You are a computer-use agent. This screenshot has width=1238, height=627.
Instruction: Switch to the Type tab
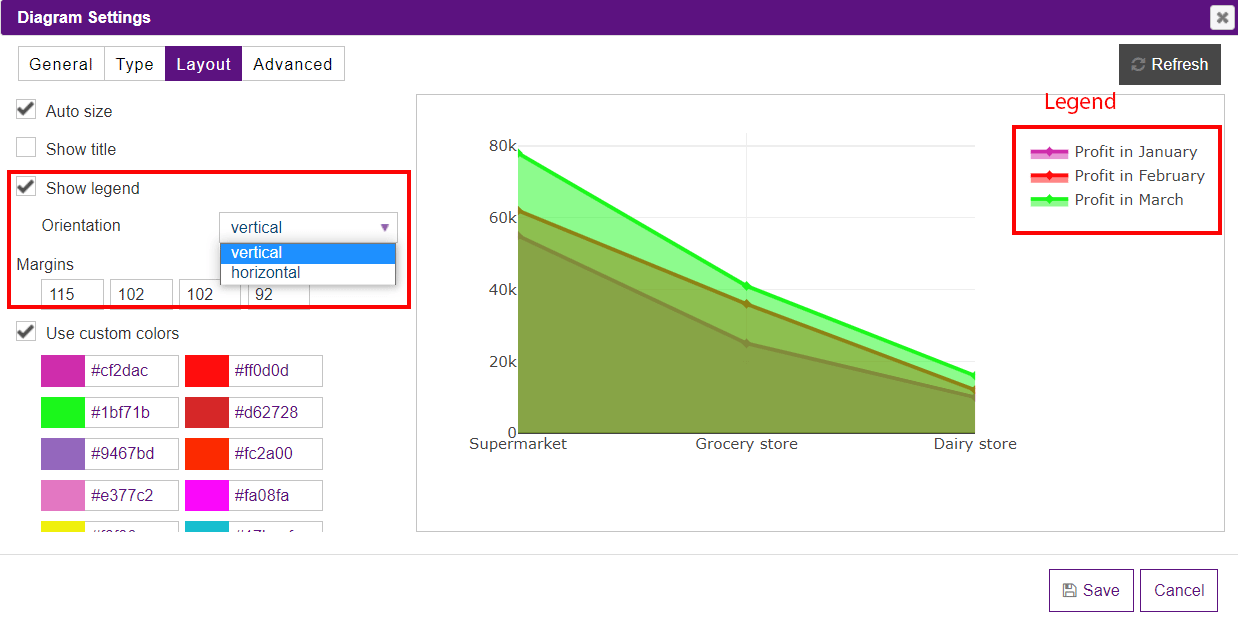click(134, 63)
